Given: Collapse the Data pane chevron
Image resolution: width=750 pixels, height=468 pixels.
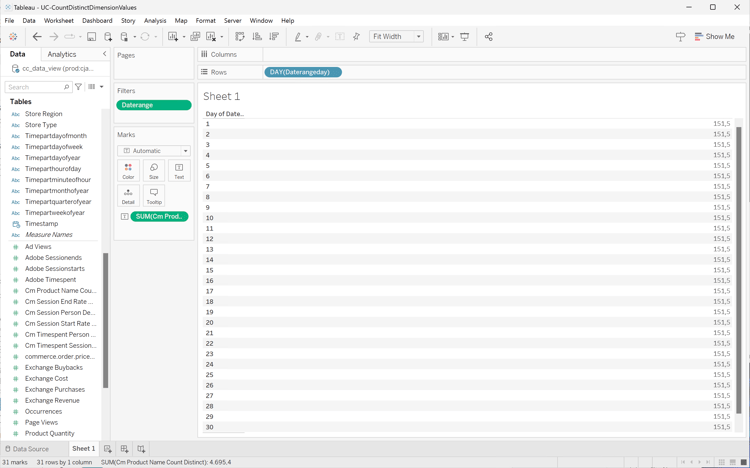Looking at the screenshot, I should coord(104,54).
